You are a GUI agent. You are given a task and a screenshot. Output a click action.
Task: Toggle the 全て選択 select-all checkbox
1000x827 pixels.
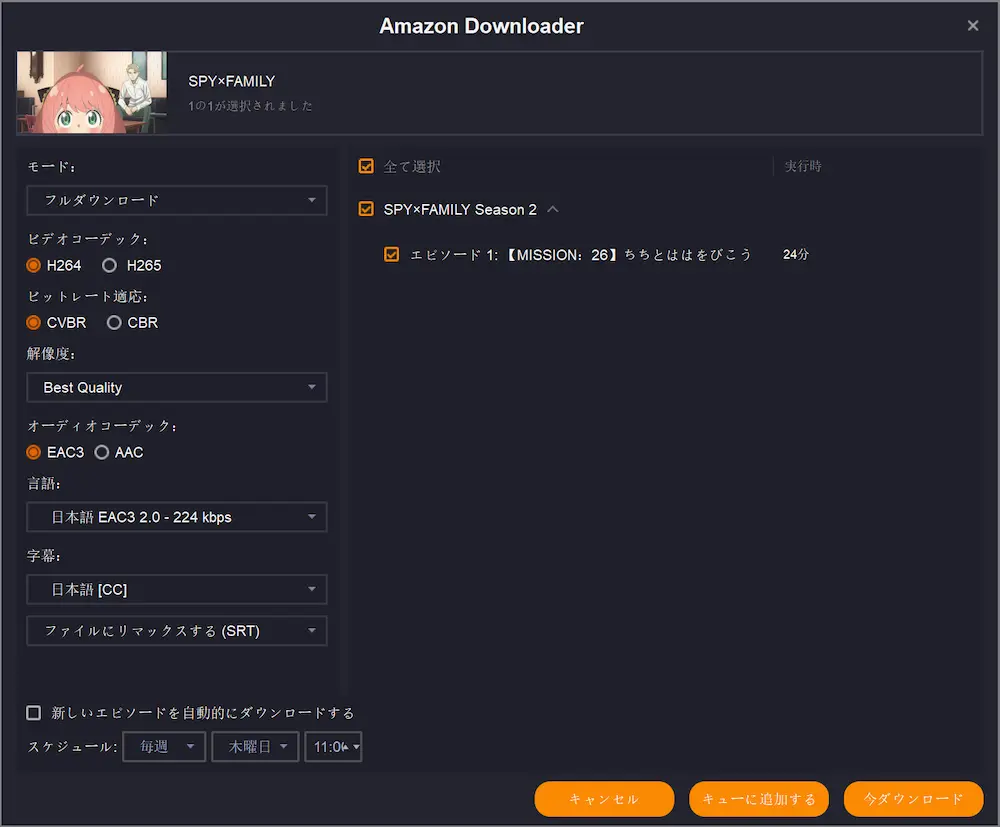tap(366, 166)
